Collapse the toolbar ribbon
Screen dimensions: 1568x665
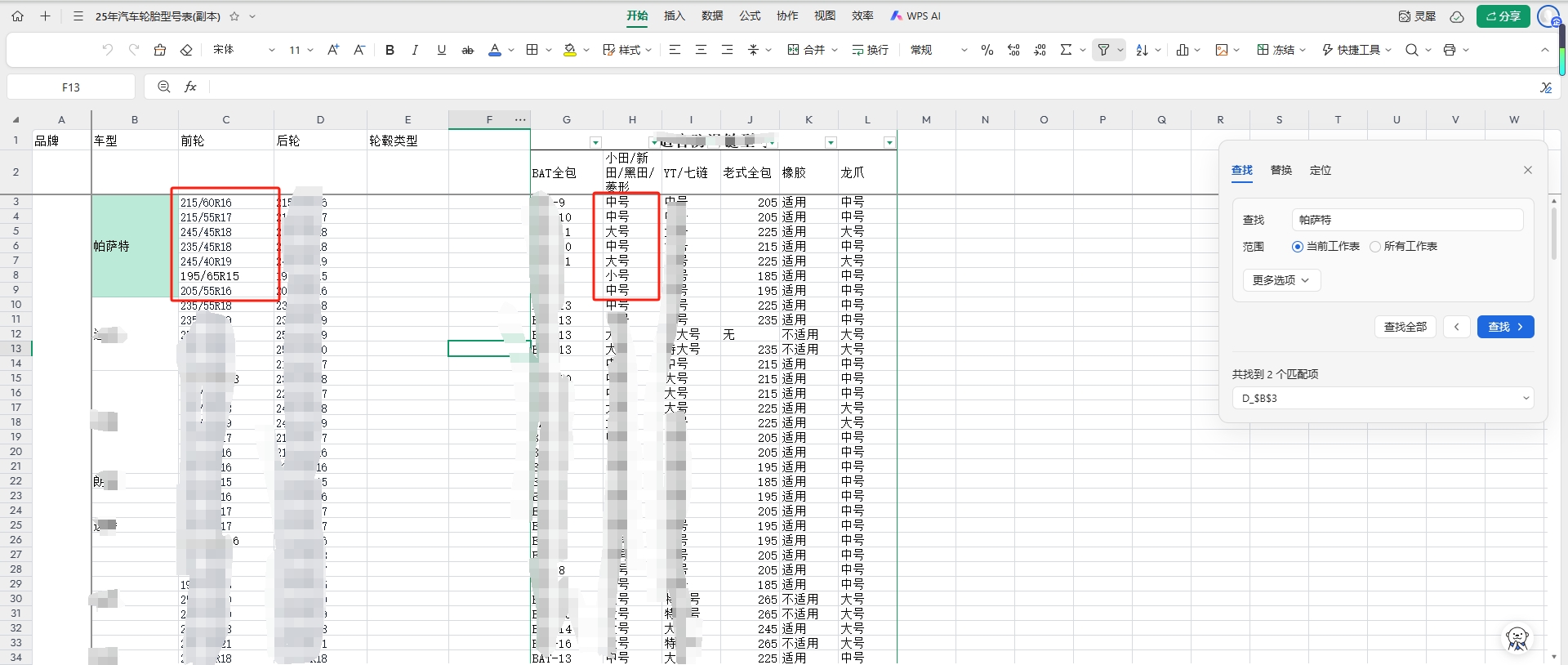coord(1544,50)
